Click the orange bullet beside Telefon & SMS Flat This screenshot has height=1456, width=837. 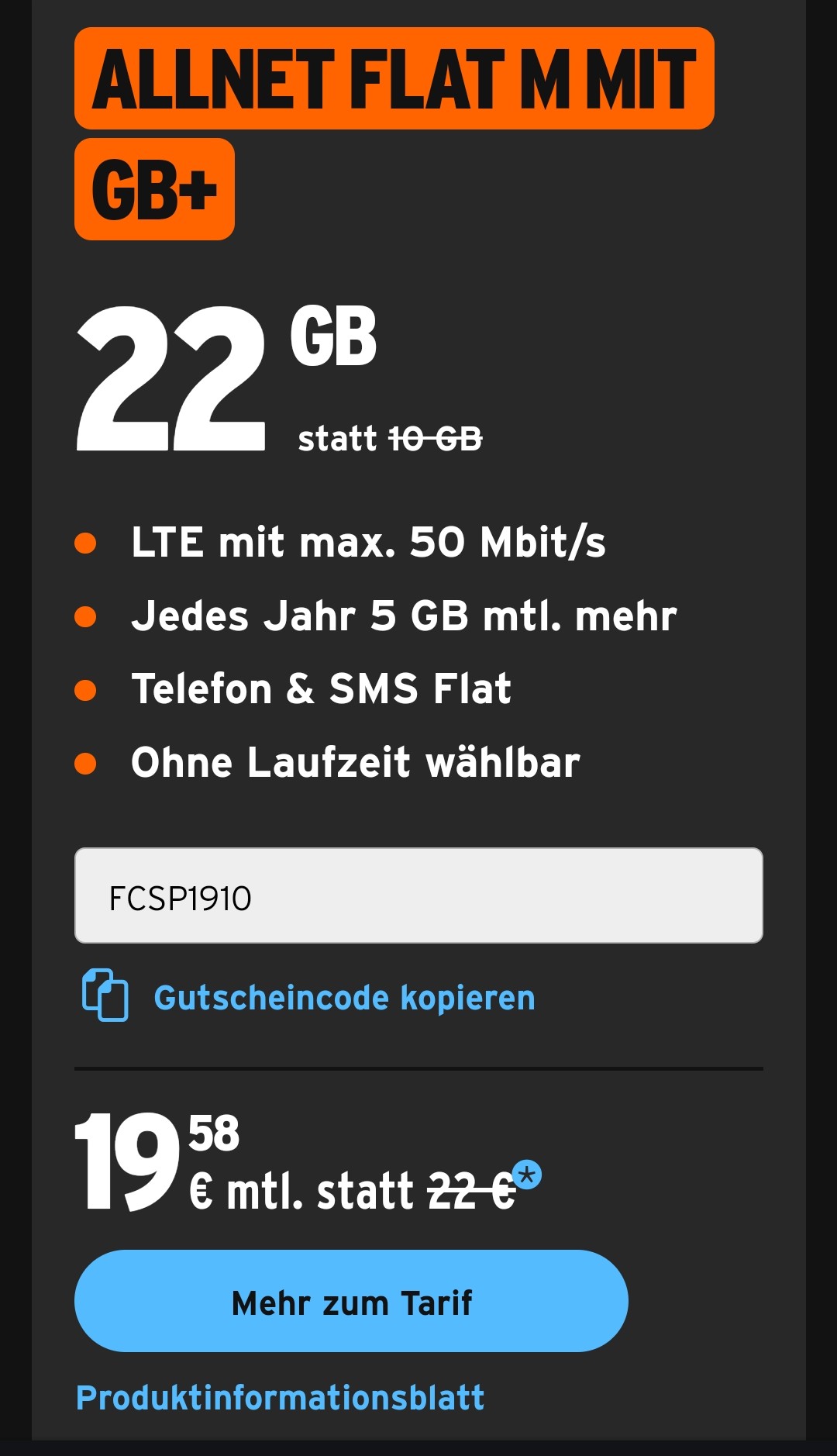coord(88,688)
